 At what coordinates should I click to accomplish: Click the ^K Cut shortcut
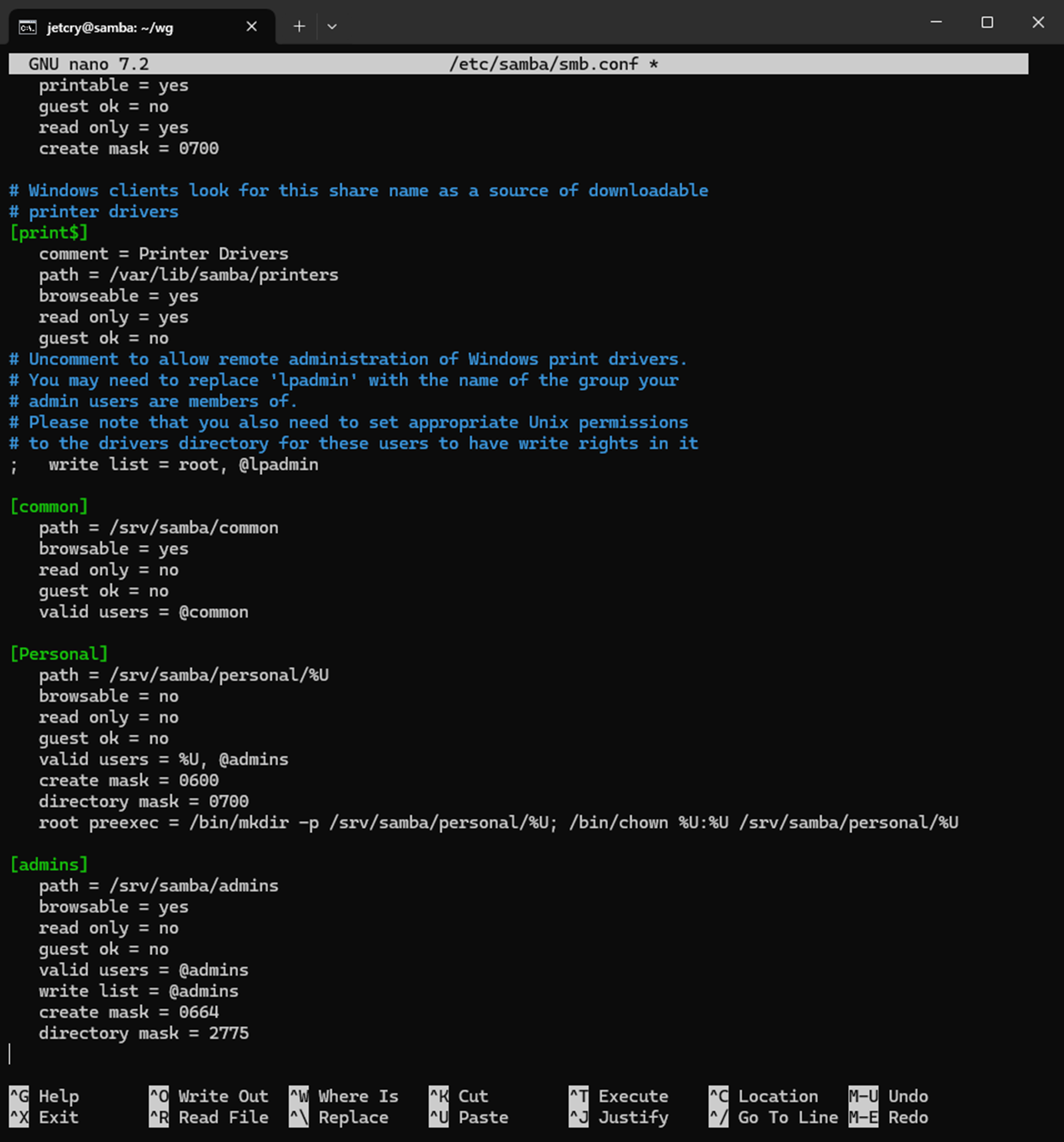coord(459,1097)
